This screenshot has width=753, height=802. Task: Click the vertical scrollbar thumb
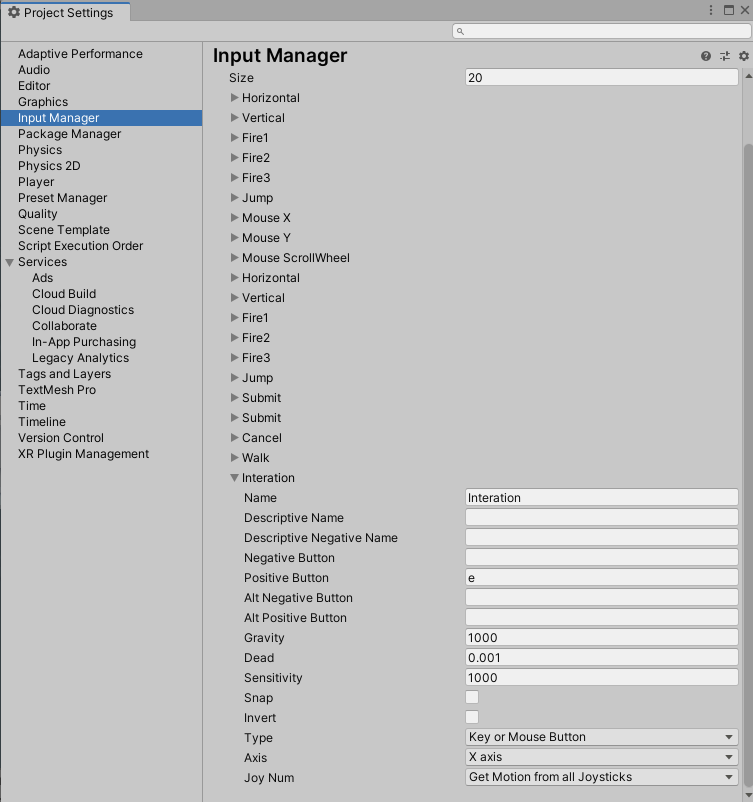click(748, 463)
